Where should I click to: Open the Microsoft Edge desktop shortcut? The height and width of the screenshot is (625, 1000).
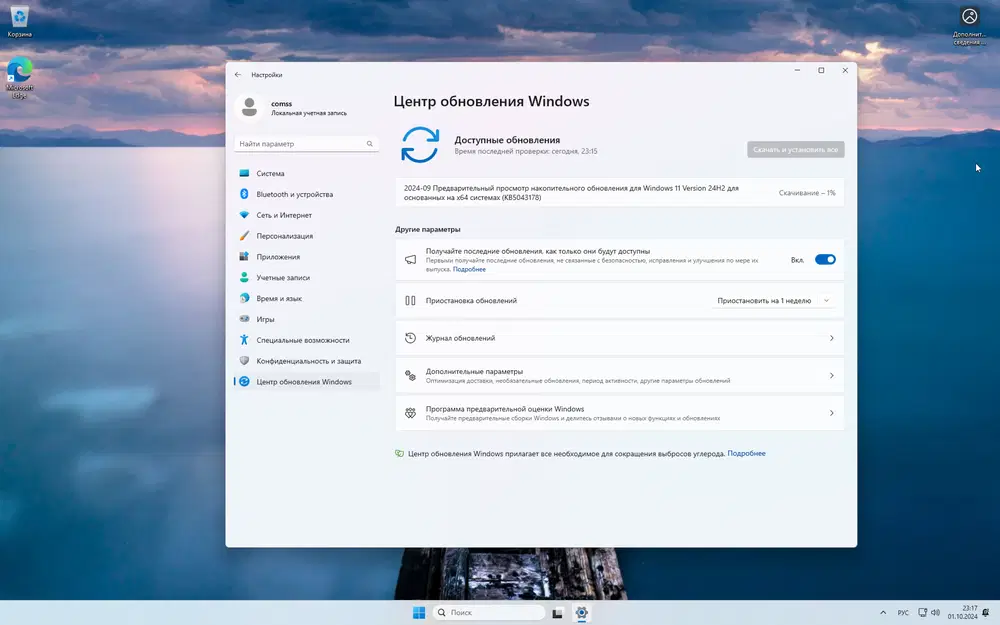click(x=19, y=78)
